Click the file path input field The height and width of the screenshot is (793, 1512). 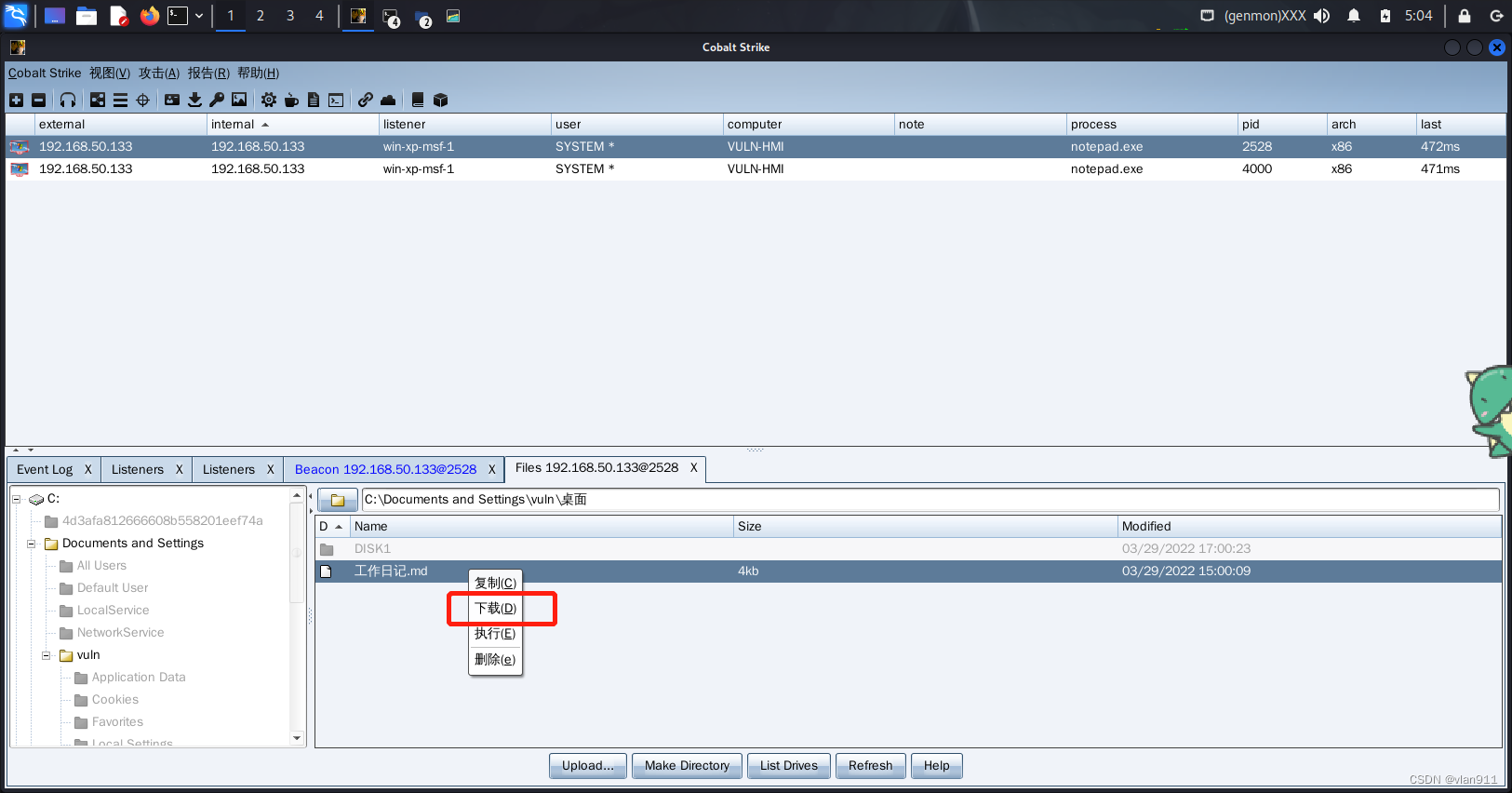[930, 500]
